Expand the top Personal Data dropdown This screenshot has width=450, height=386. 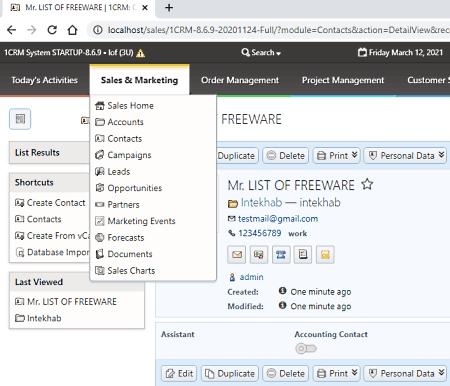pos(441,155)
